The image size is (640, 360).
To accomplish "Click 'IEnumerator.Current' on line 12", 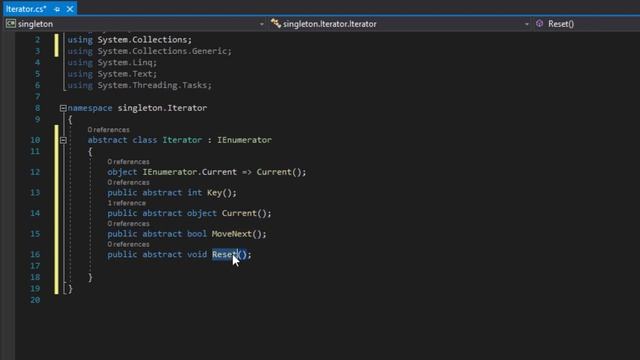I will tap(189, 172).
